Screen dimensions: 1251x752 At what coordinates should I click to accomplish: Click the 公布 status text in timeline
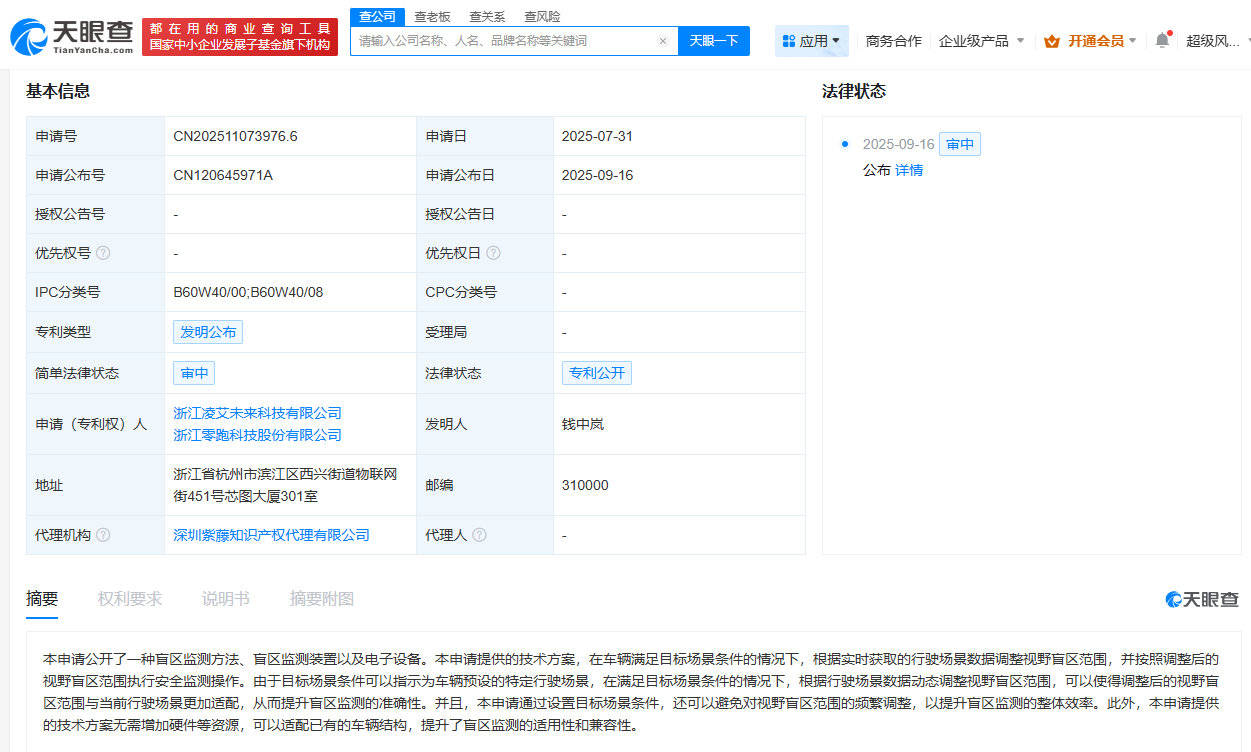click(x=877, y=170)
